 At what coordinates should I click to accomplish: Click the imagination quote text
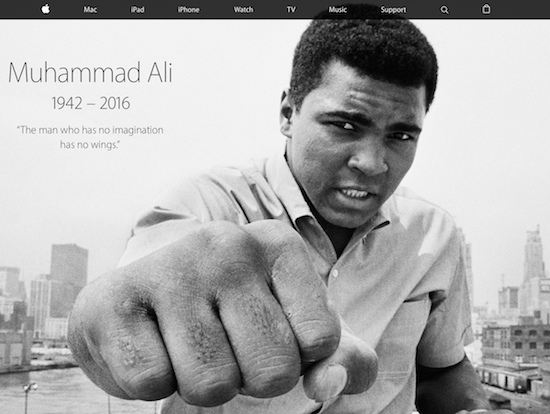click(x=90, y=137)
